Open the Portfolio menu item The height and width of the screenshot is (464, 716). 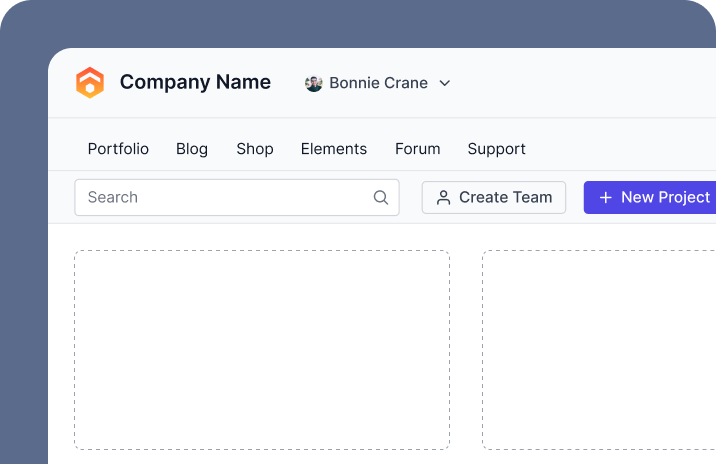click(118, 149)
